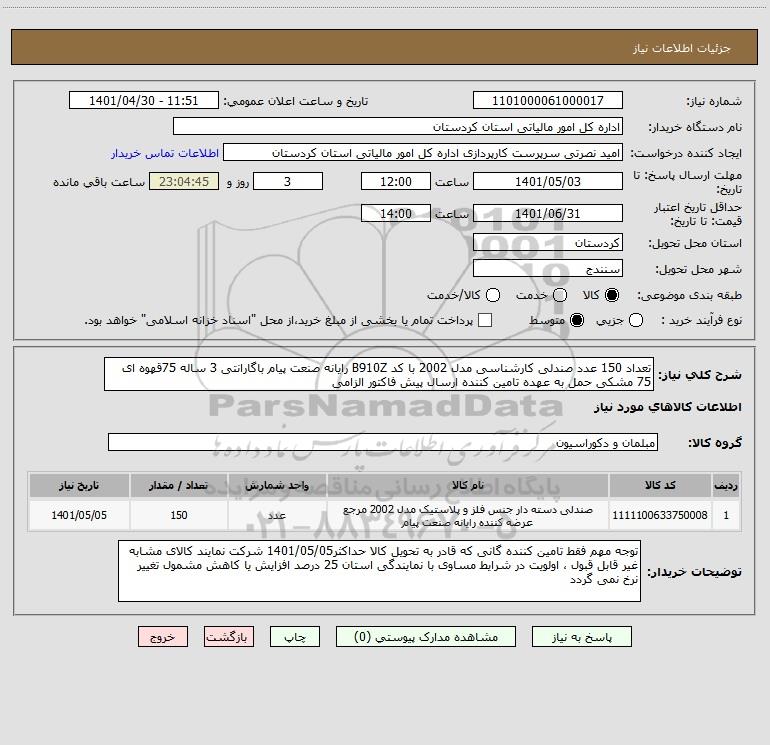Click the خروج exit button

pyautogui.click(x=163, y=637)
